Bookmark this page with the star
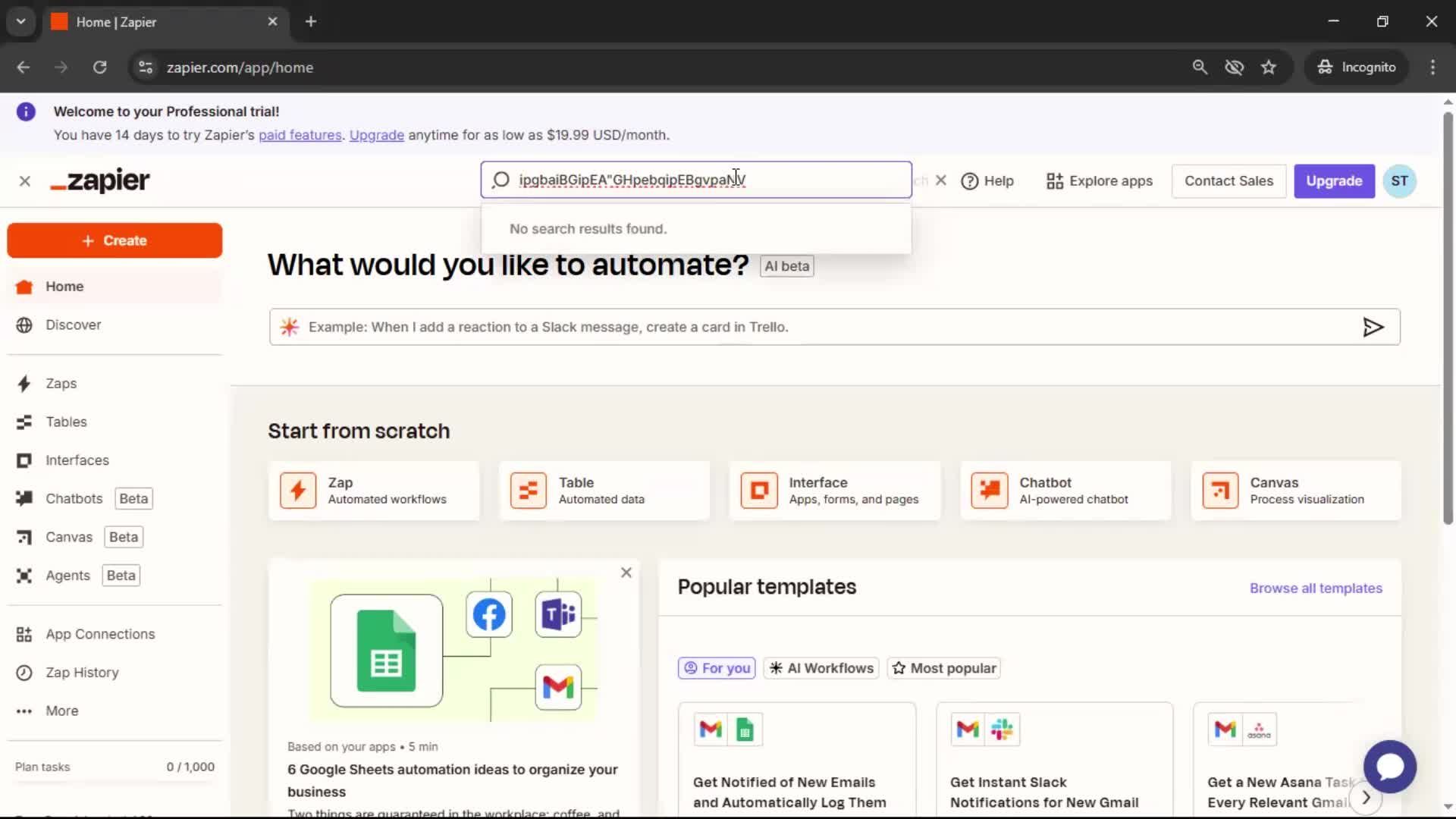 [x=1269, y=67]
